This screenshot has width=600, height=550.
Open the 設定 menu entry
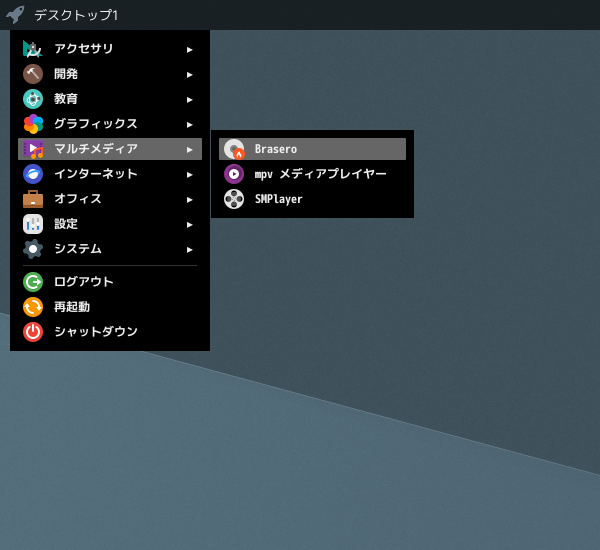click(110, 224)
